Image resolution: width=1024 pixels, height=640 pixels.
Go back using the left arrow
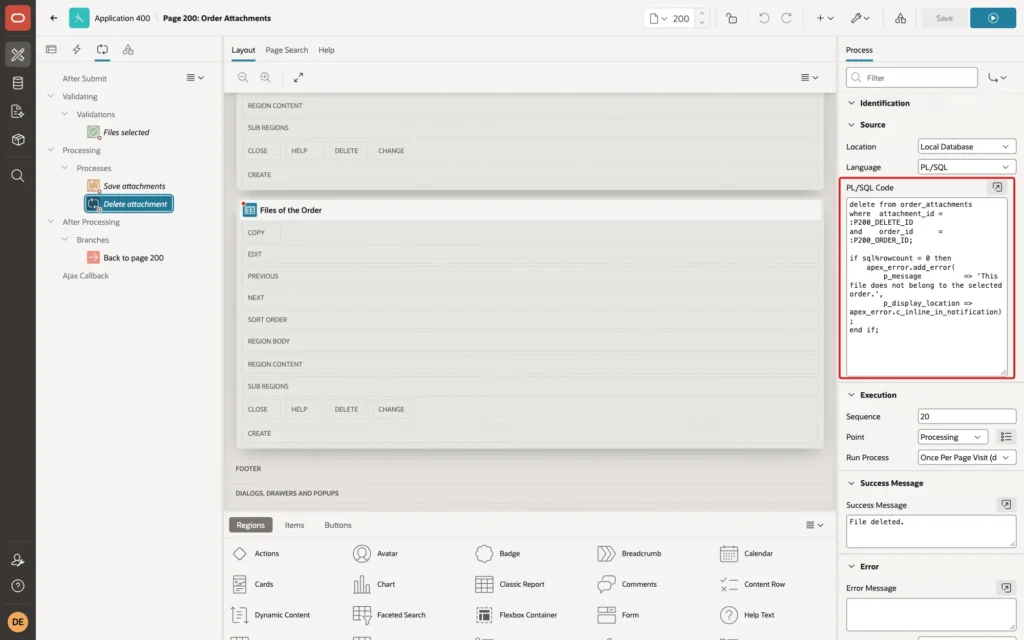54,18
